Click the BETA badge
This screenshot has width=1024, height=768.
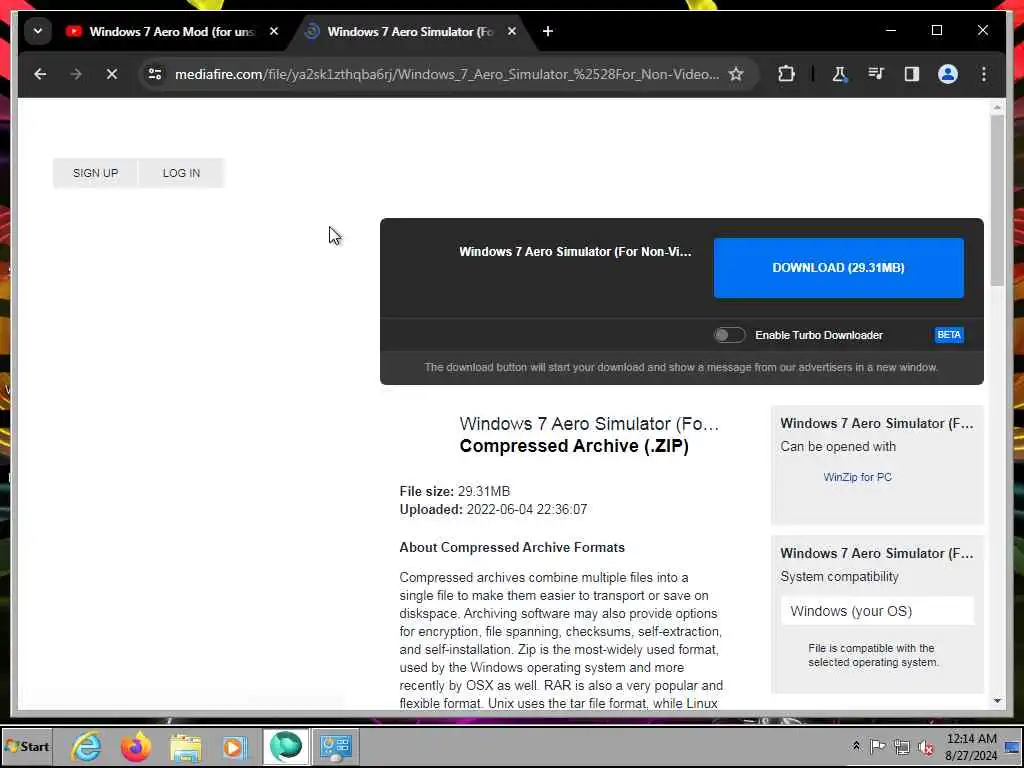point(949,335)
